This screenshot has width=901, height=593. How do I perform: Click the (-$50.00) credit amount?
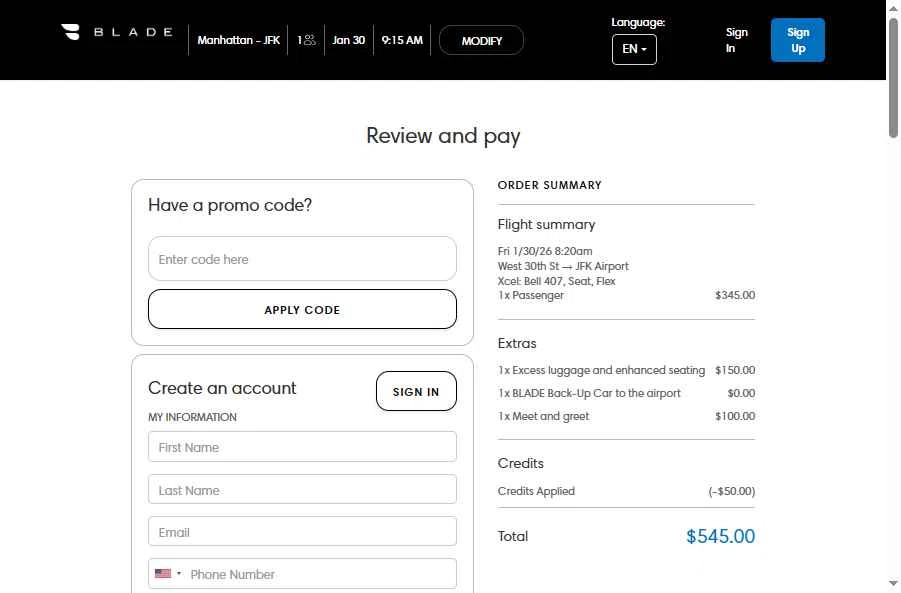click(x=731, y=491)
